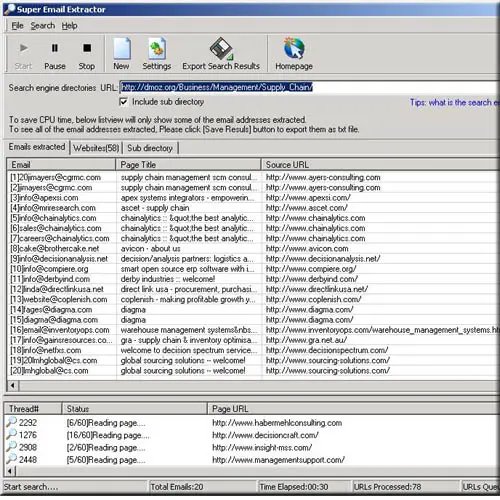500x500 pixels.
Task: Open the Settings toolbar icon
Action: tap(157, 49)
